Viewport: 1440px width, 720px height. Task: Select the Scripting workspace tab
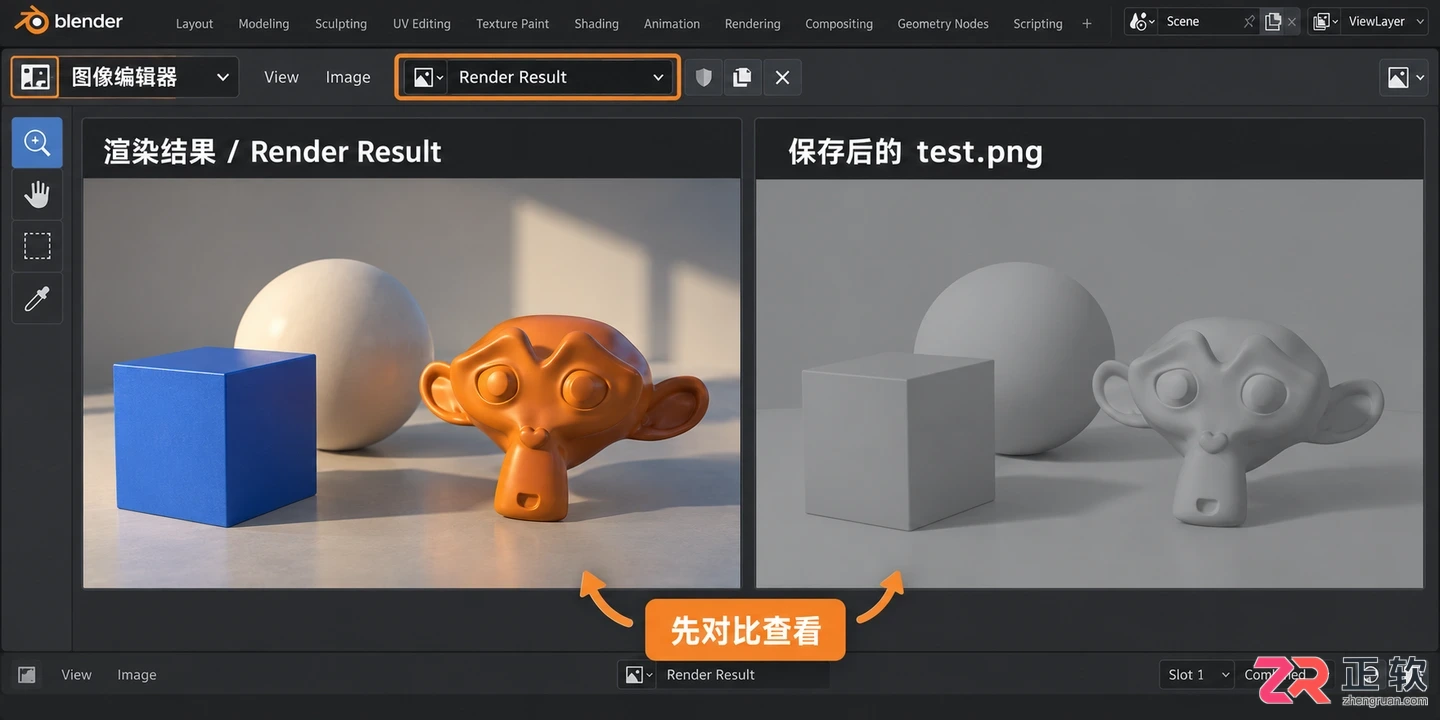(x=1038, y=23)
